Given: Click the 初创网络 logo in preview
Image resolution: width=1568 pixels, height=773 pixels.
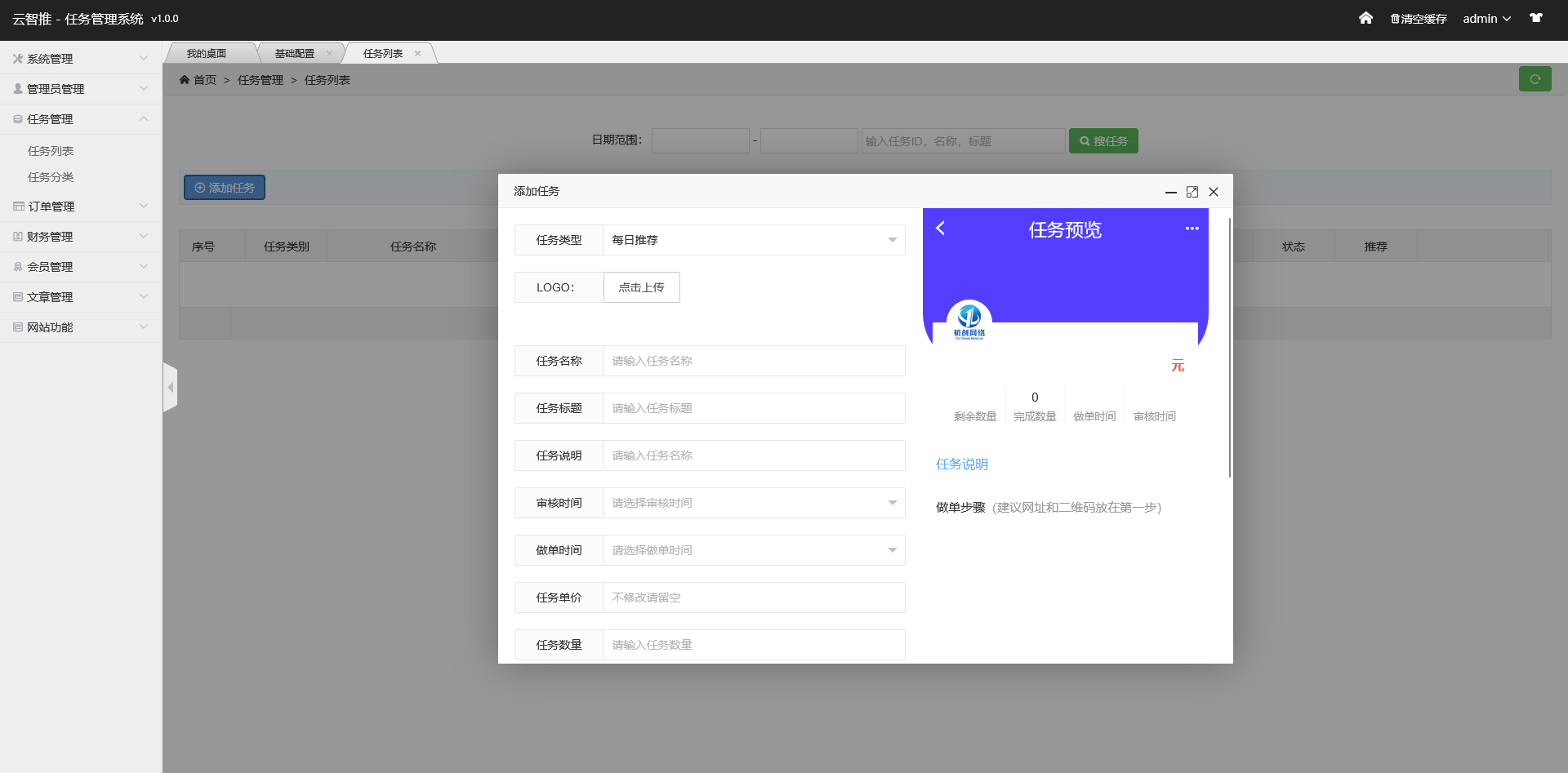Looking at the screenshot, I should click(x=969, y=321).
